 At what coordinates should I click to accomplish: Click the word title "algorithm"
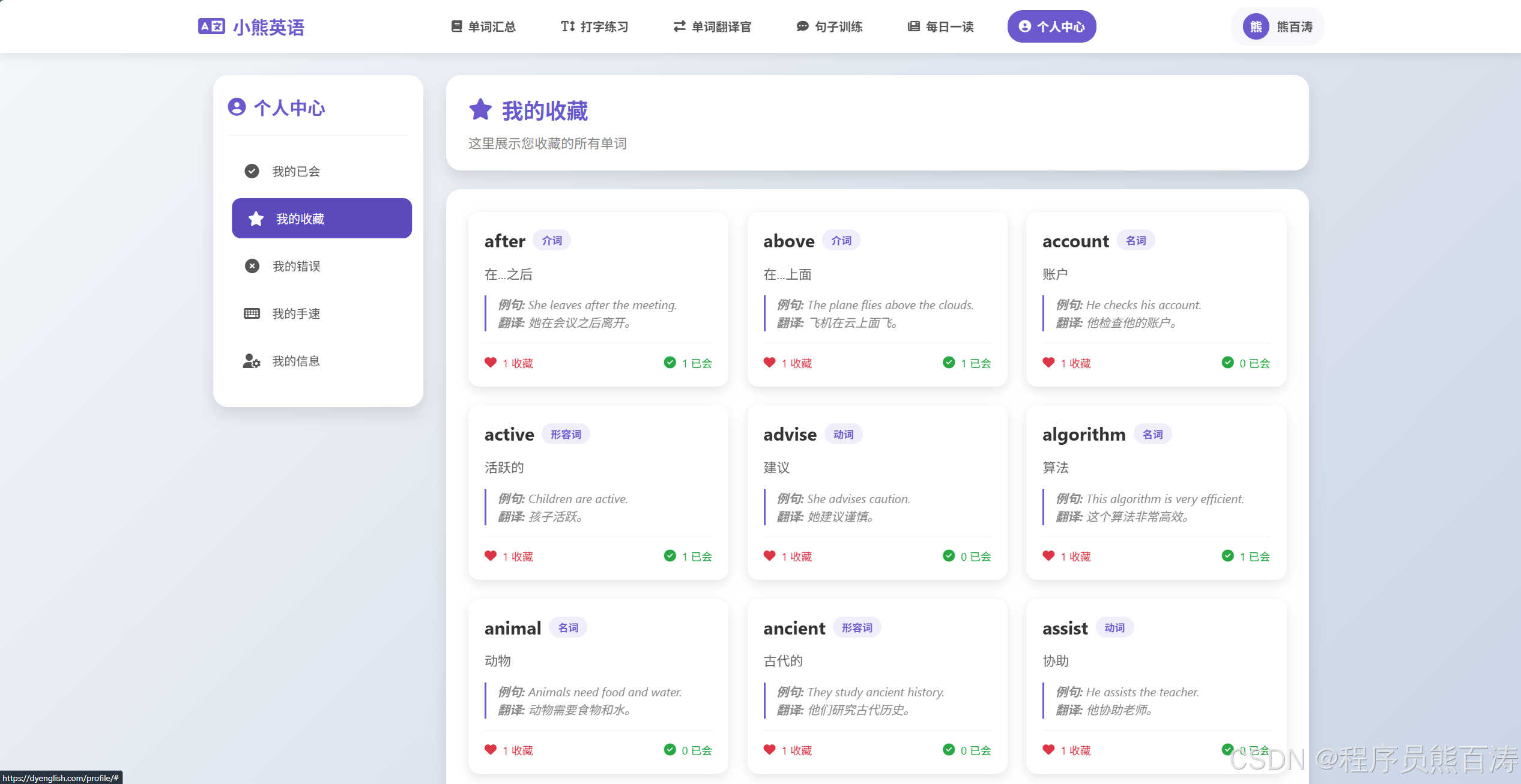(1084, 434)
